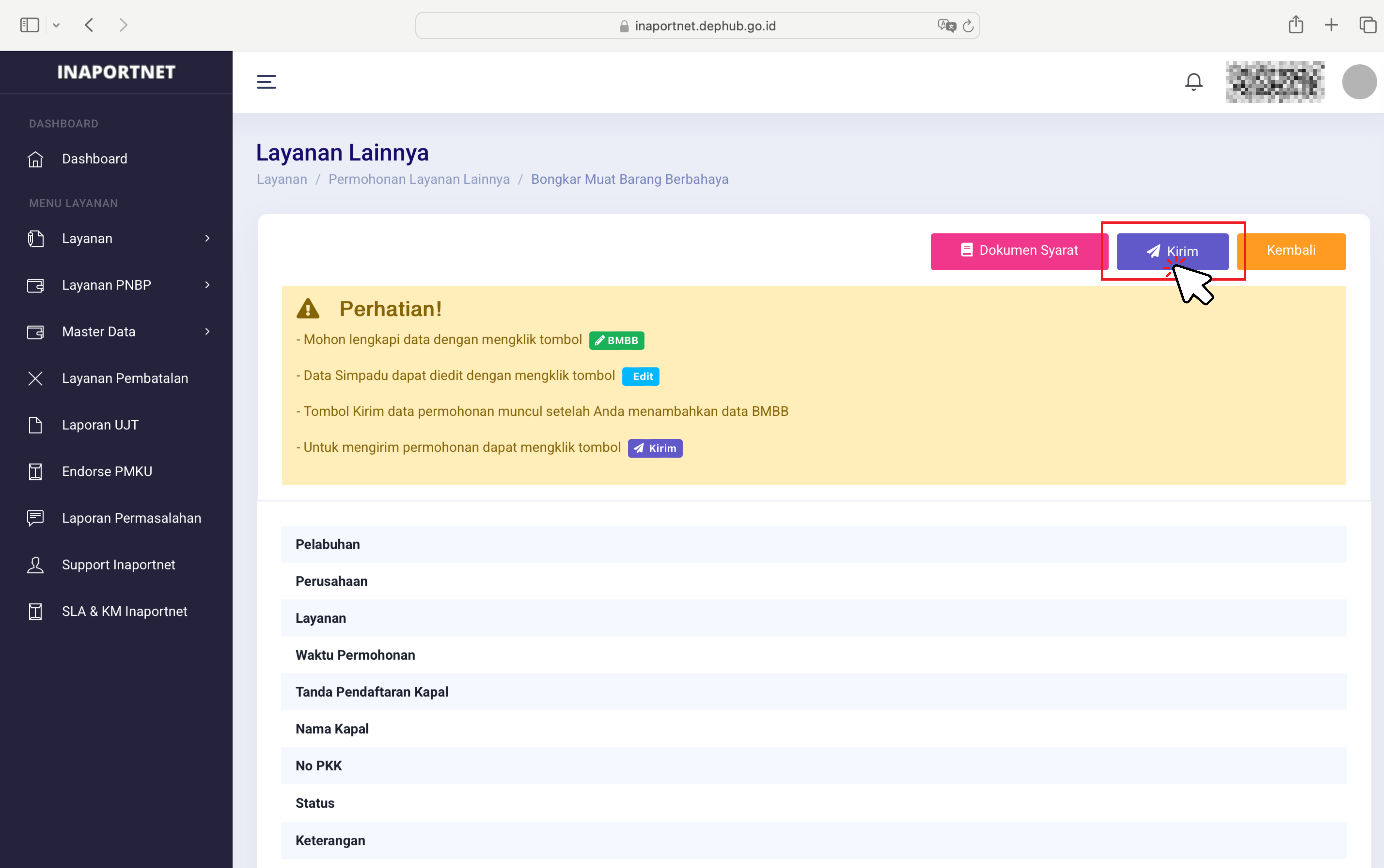Expand the Layanan PNBP submenu chevron
1384x868 pixels.
[x=207, y=285]
